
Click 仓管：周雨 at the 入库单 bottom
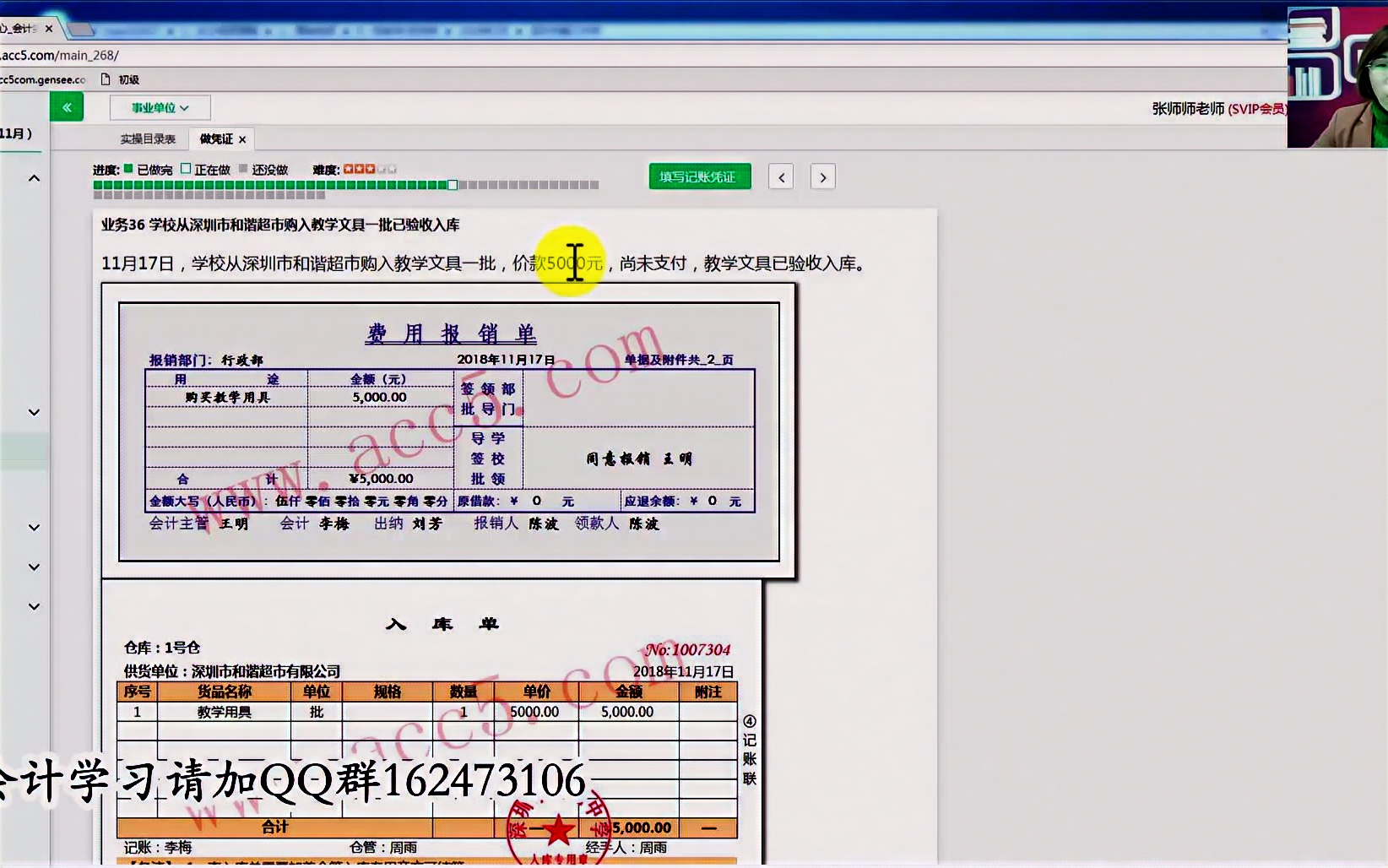pos(383,847)
